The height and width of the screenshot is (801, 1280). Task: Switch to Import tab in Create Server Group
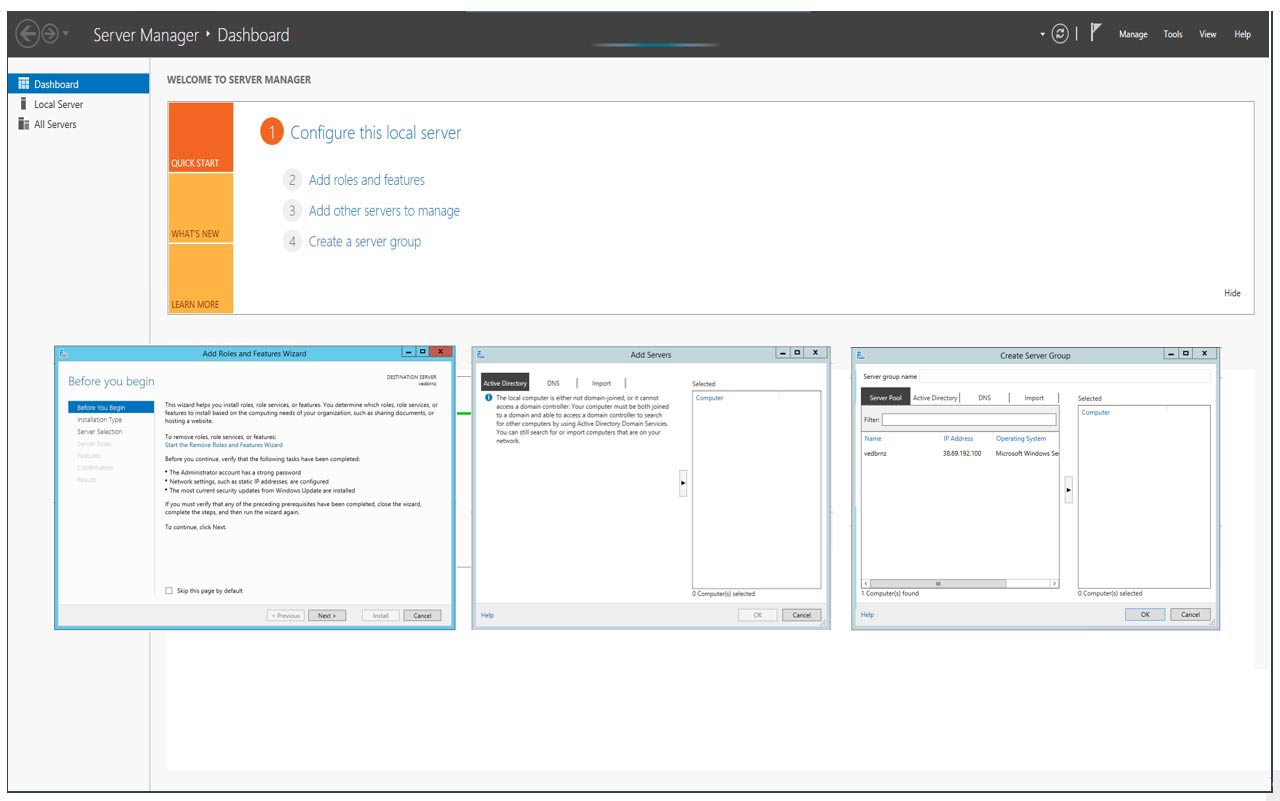point(1034,398)
